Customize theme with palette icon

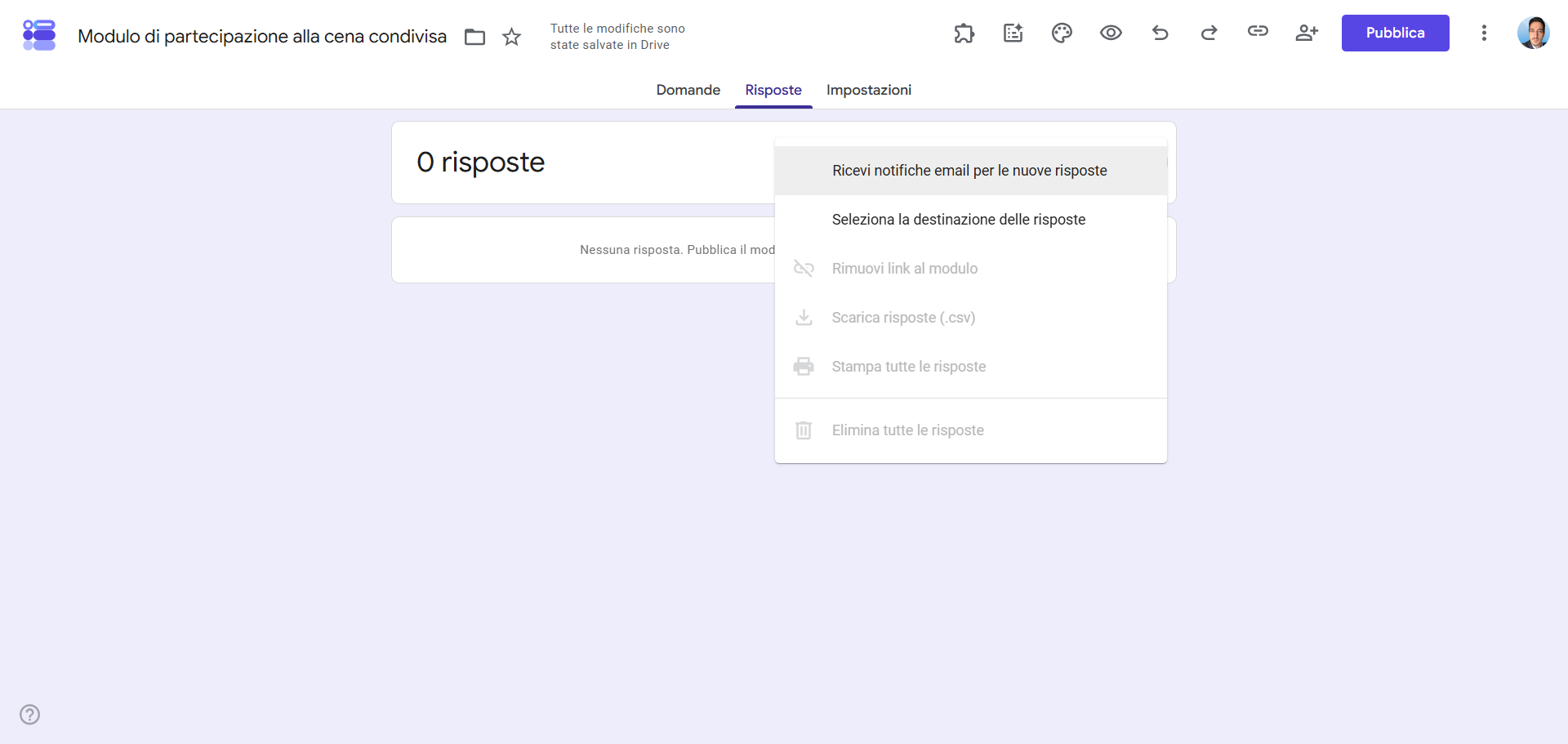coord(1062,33)
